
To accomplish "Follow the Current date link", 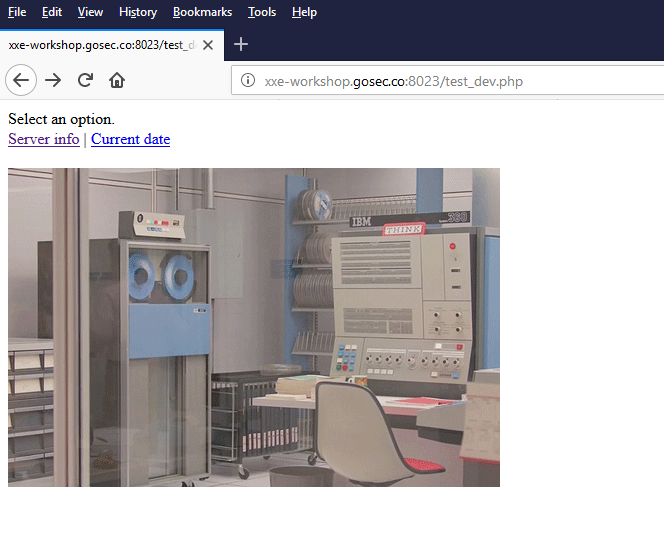I will click(130, 139).
